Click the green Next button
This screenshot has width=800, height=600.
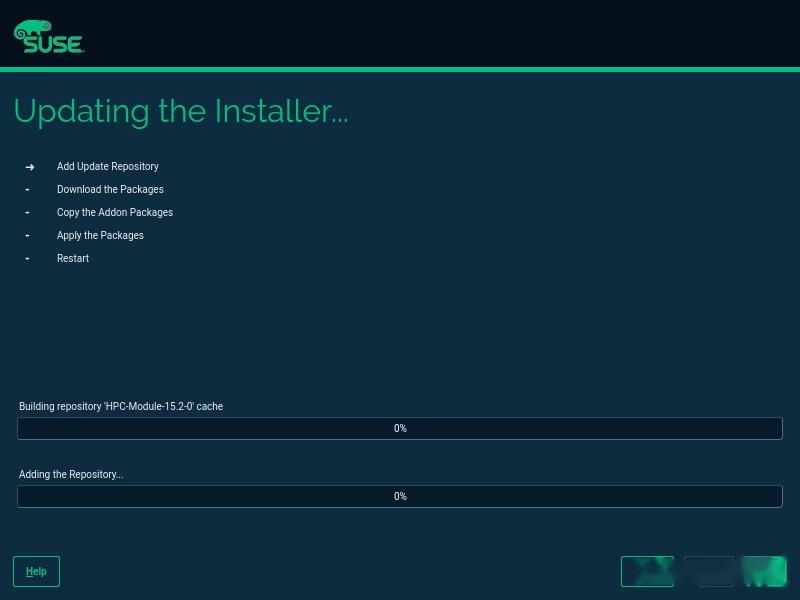click(x=764, y=571)
